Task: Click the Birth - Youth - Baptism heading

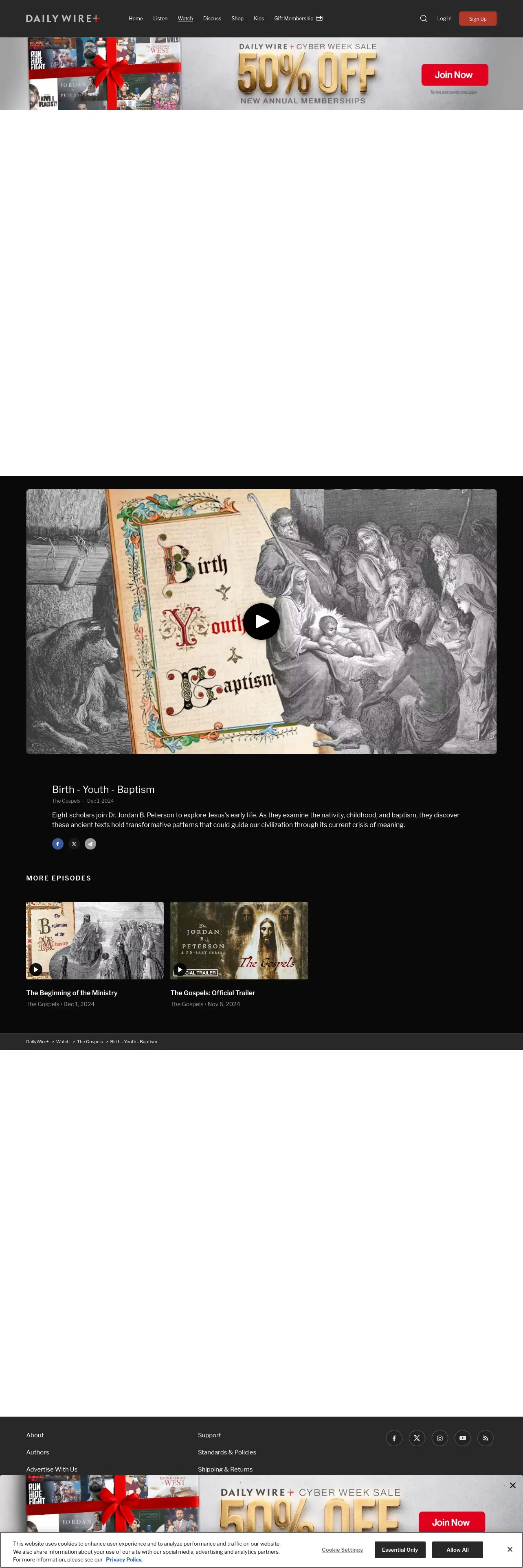Action: click(x=103, y=789)
